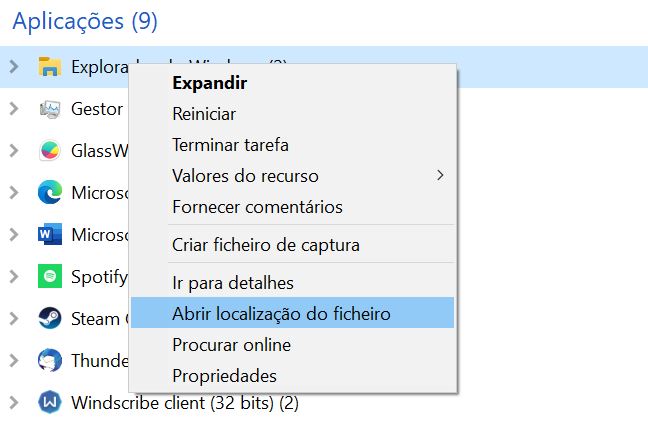Click the Aplicações (9) group header
The height and width of the screenshot is (434, 648).
coord(85,21)
